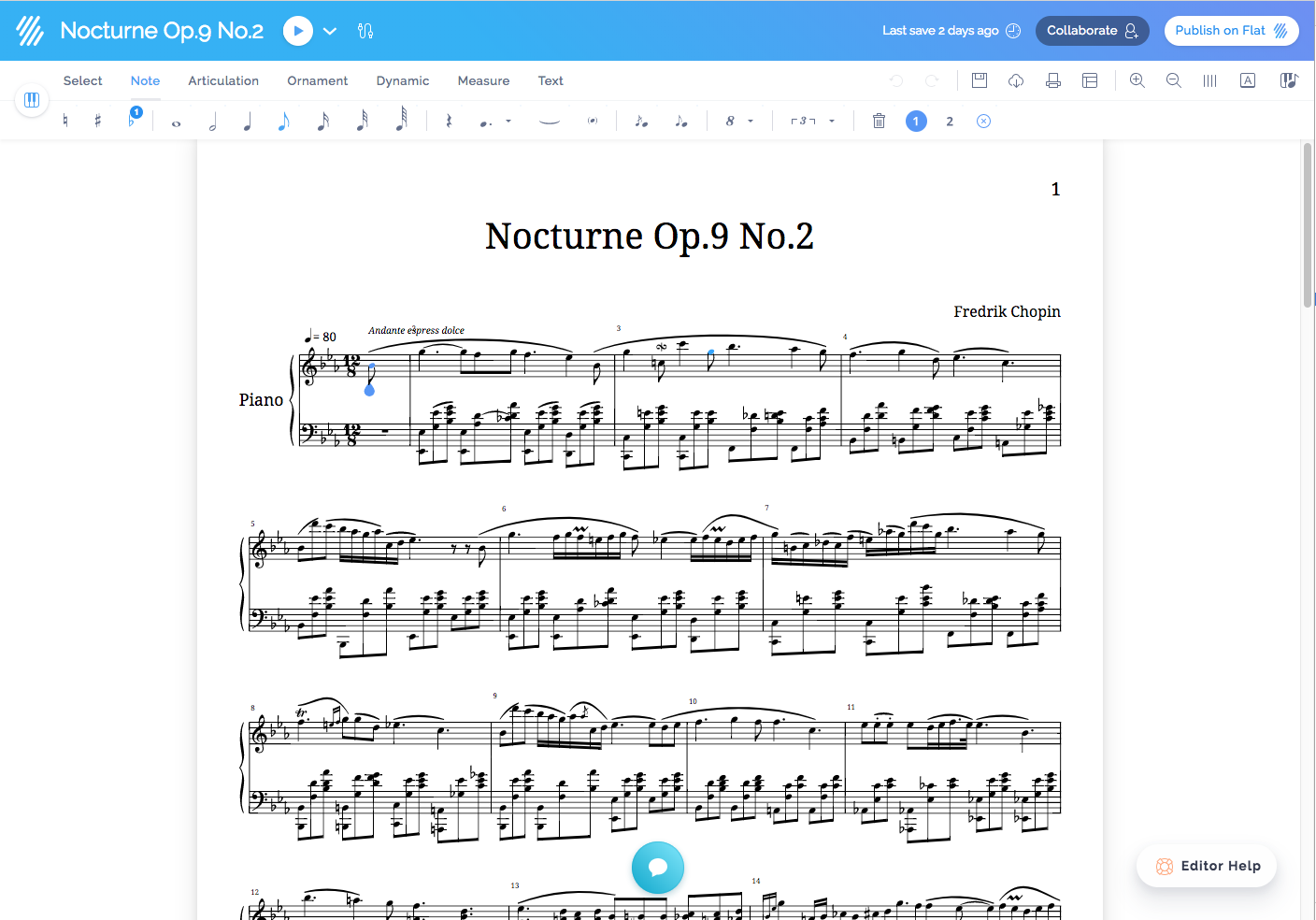Open the instrument mixer settings icon

coord(365,31)
